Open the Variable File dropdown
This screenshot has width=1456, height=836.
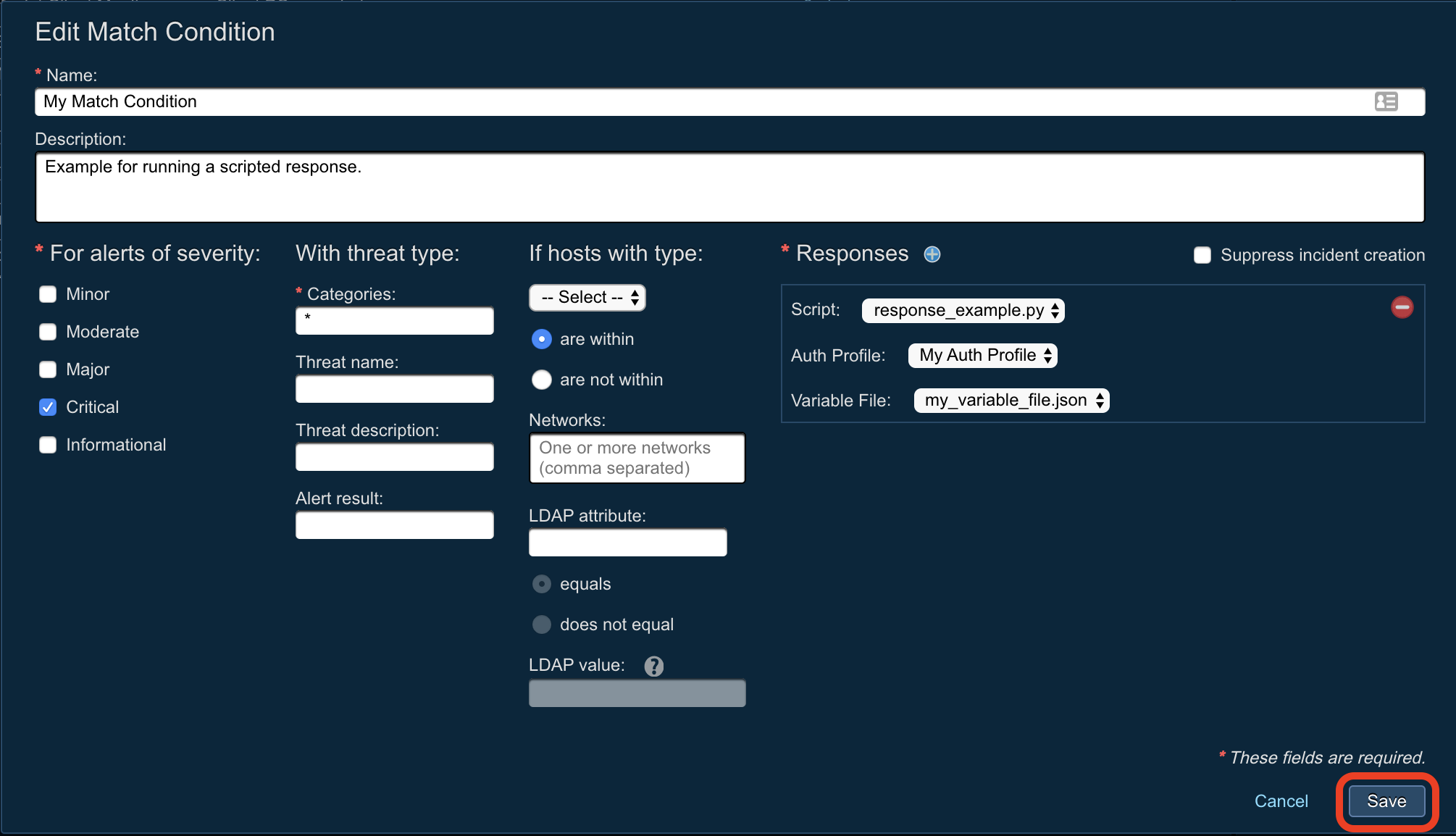pyautogui.click(x=1012, y=400)
